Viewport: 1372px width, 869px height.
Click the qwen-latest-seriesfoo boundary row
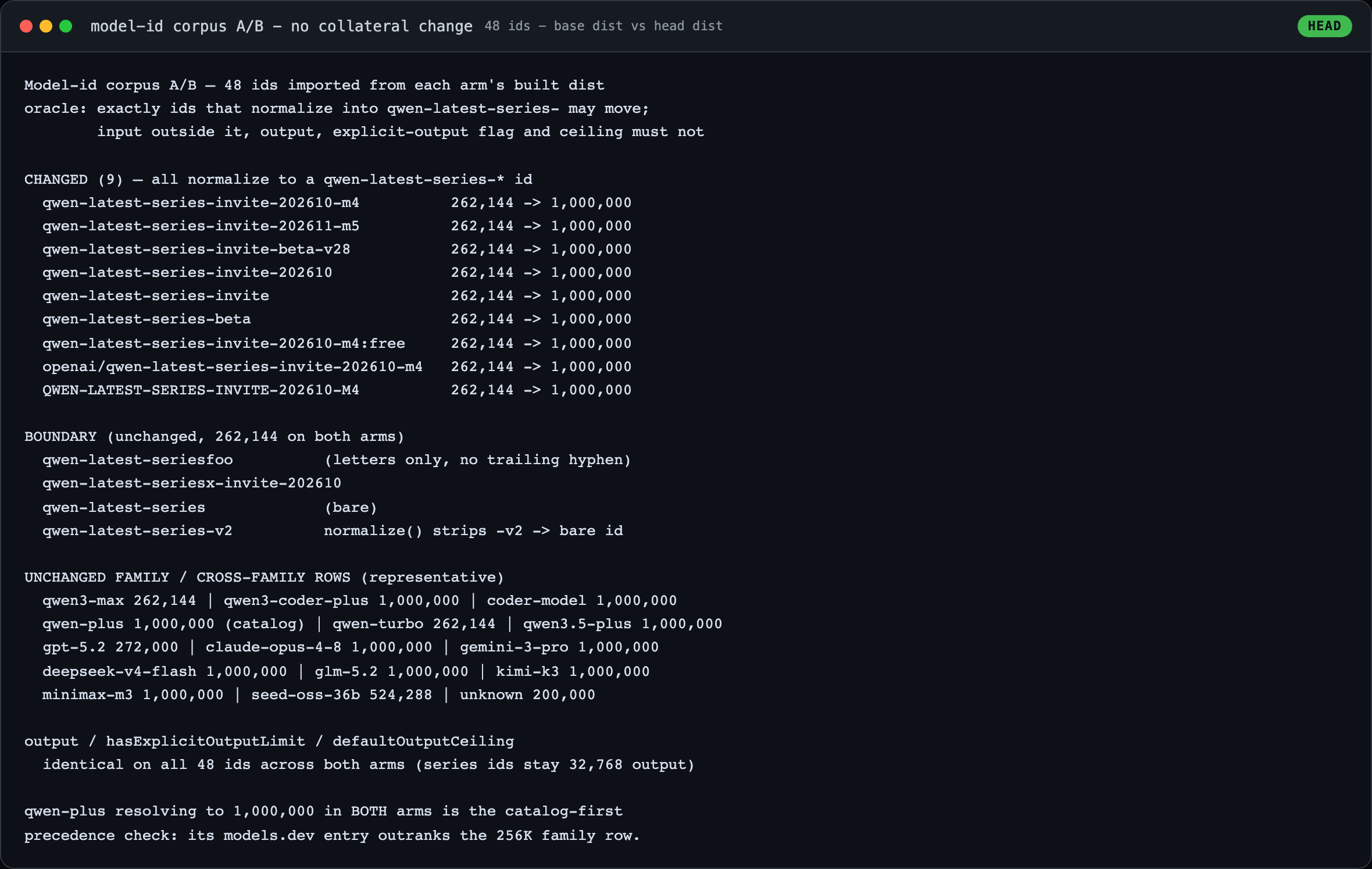[x=337, y=460]
